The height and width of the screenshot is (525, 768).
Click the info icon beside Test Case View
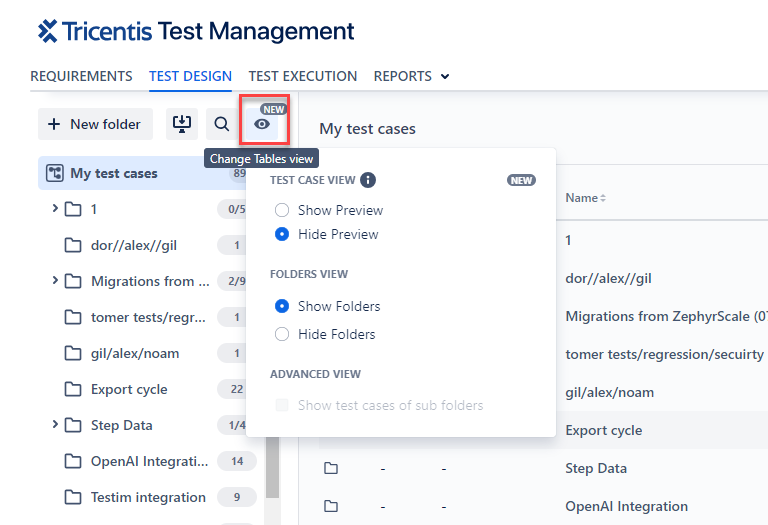(x=368, y=181)
